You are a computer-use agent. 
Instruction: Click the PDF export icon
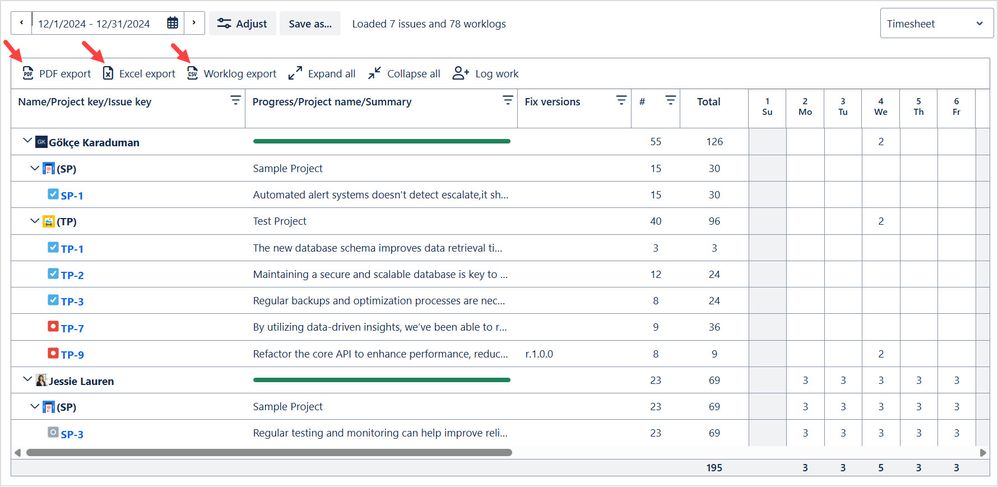(27, 74)
